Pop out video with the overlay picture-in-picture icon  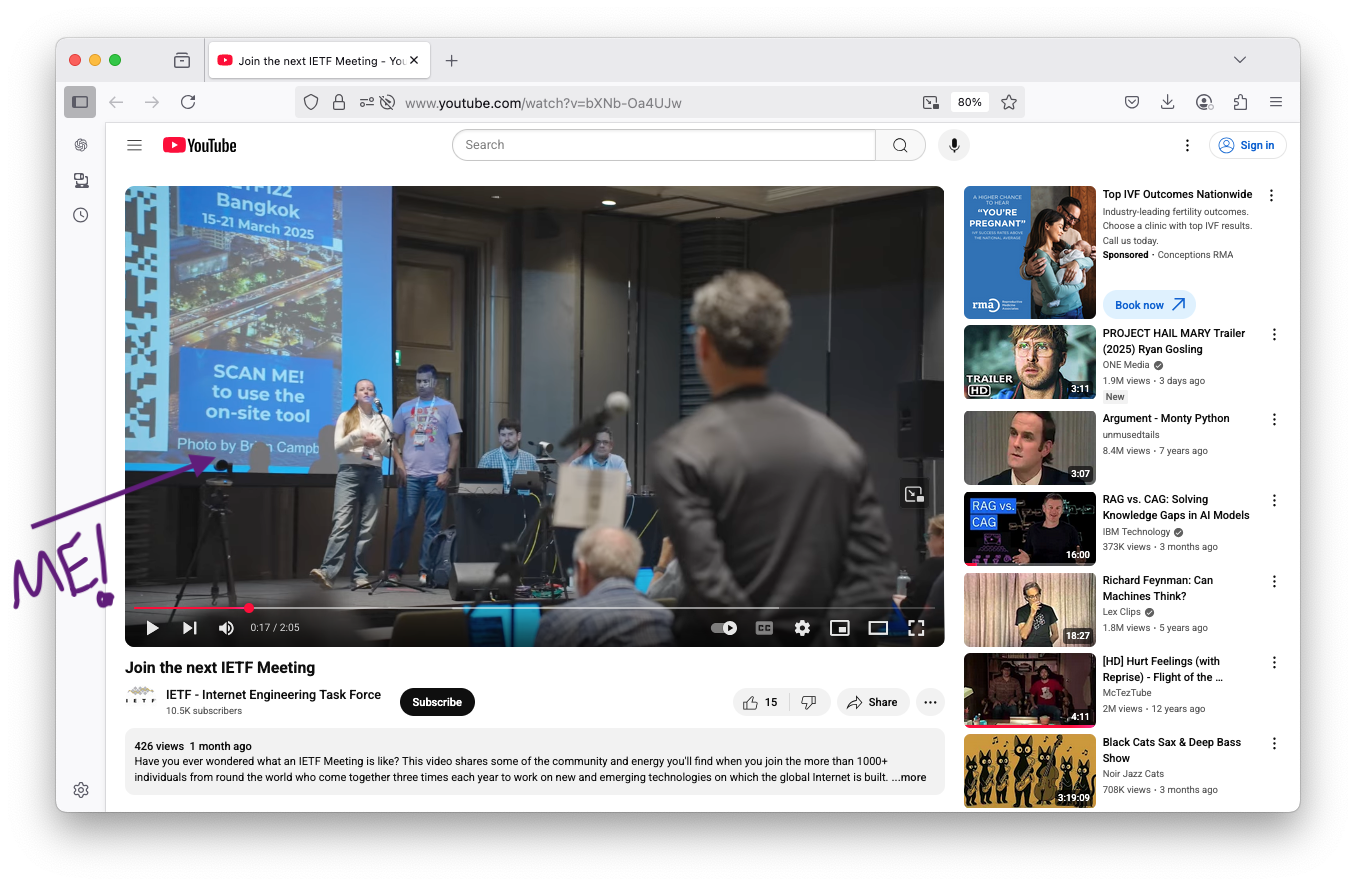tap(913, 493)
